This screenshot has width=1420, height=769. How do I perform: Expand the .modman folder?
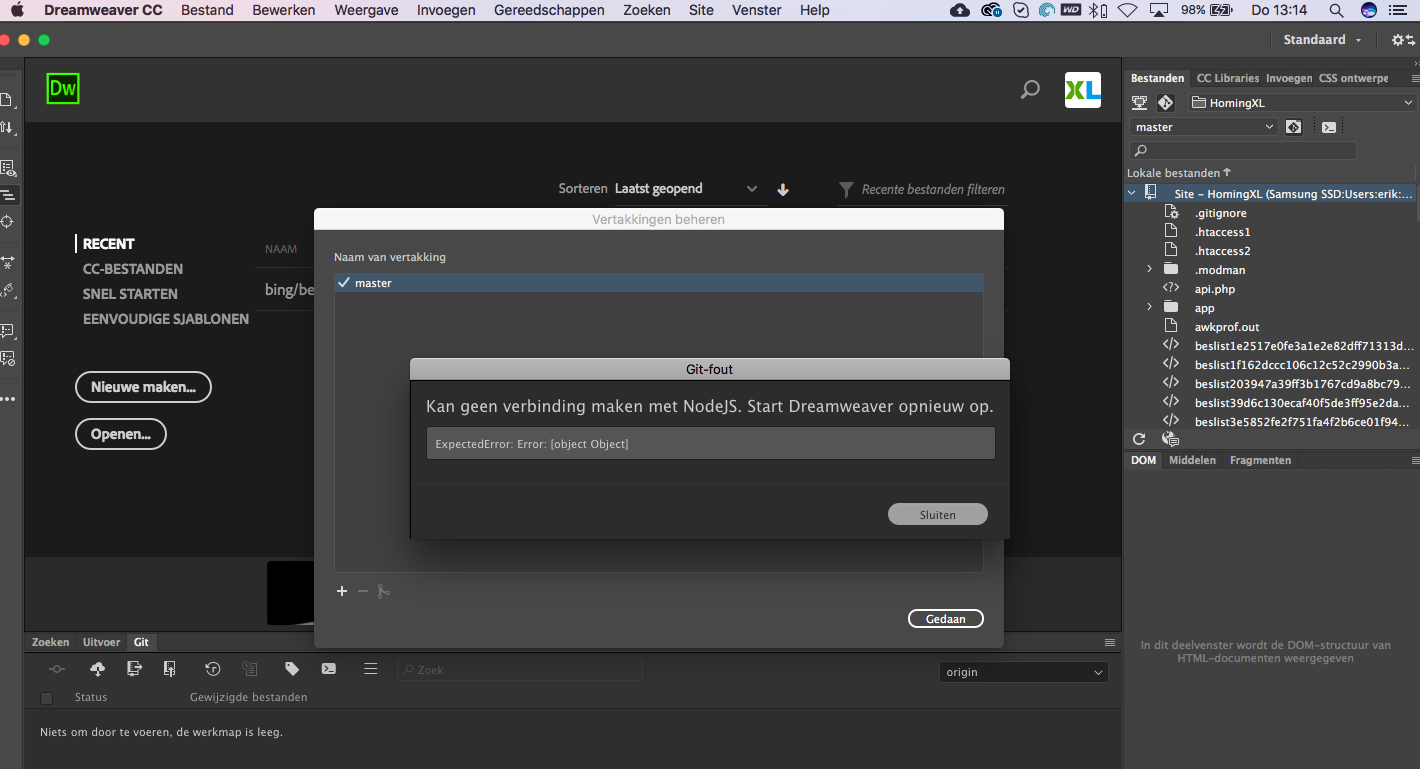[x=1150, y=270]
